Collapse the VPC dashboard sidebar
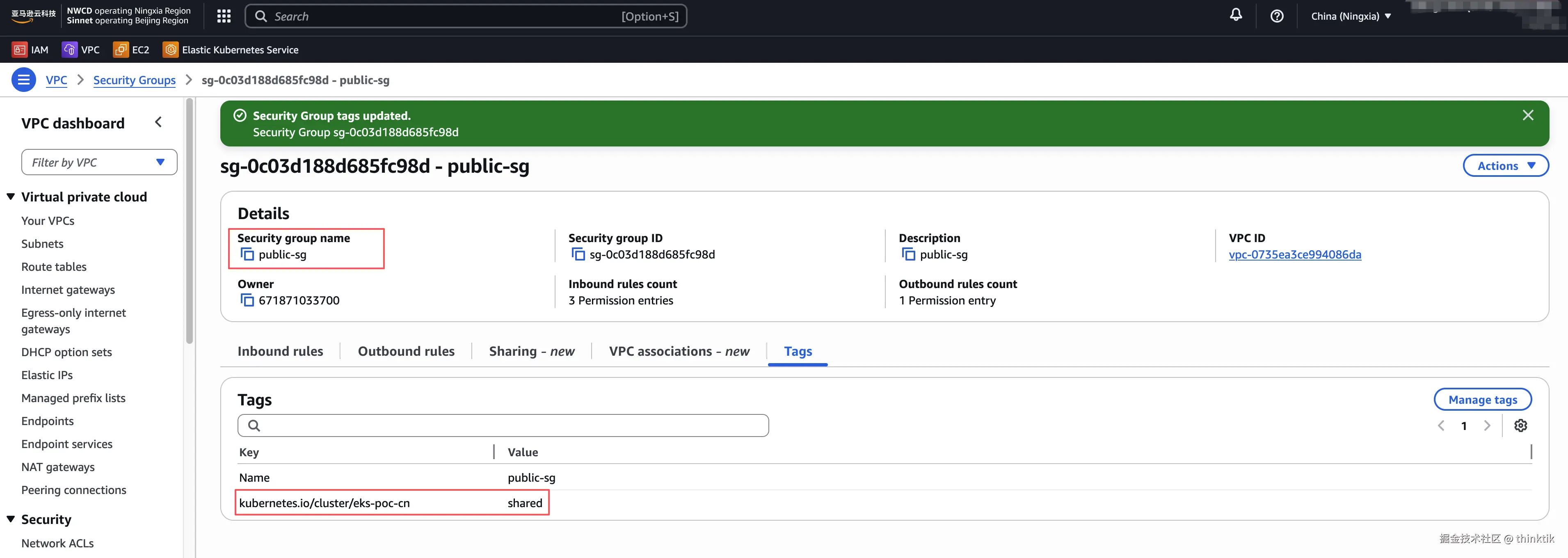The height and width of the screenshot is (558, 1568). pyautogui.click(x=158, y=122)
